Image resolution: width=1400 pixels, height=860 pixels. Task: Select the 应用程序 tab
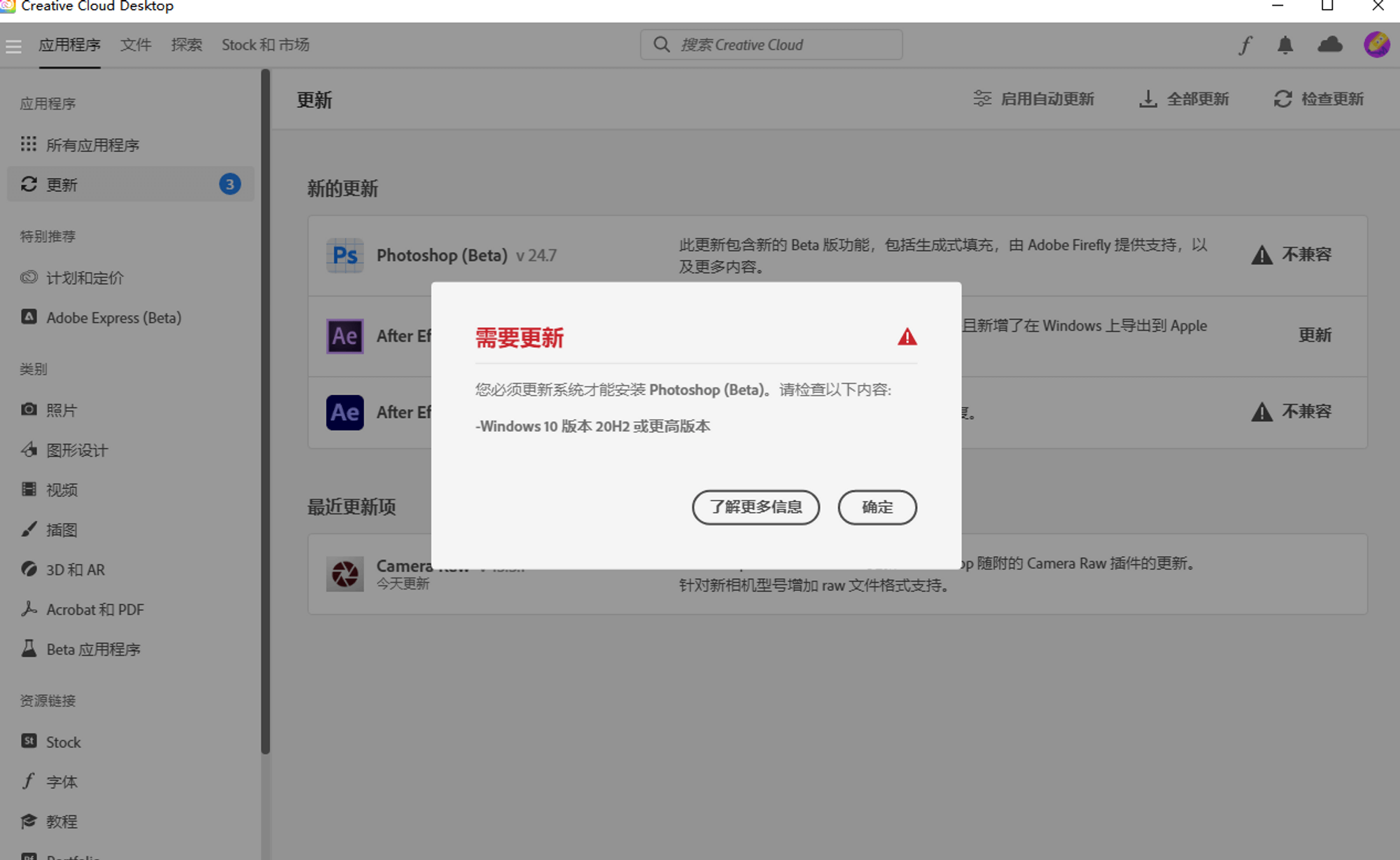pos(69,45)
